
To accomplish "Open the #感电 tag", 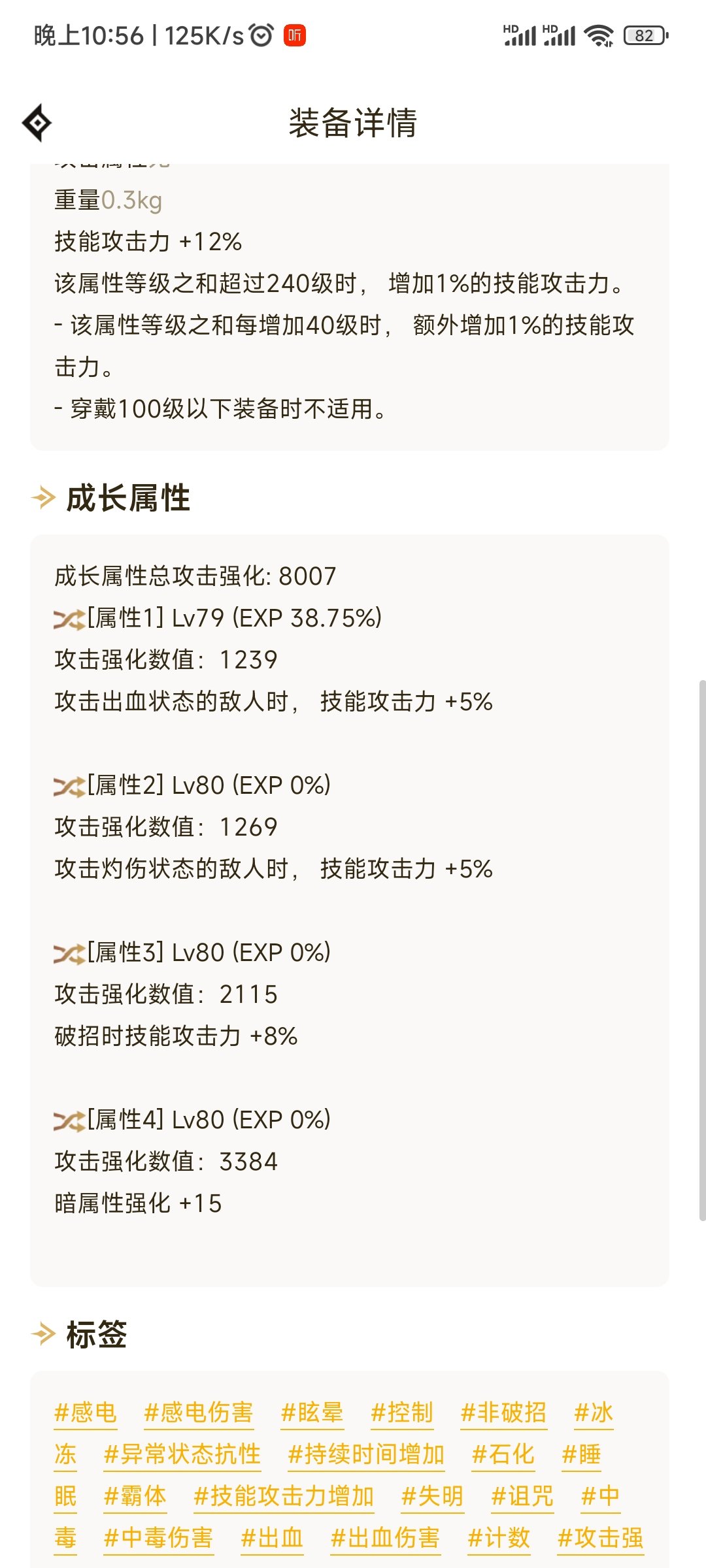I will click(86, 1413).
